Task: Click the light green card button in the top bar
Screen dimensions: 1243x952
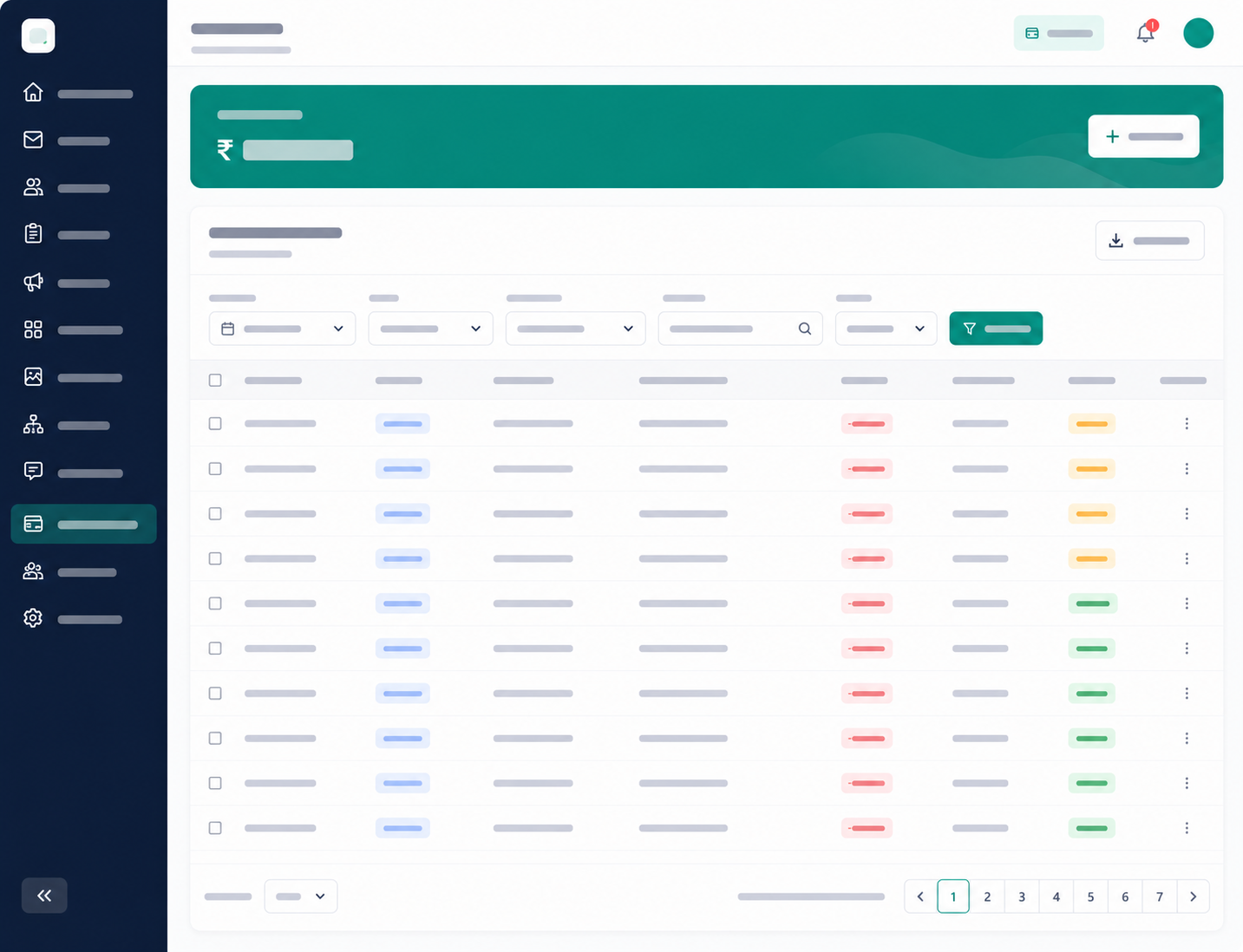Action: [x=1058, y=33]
